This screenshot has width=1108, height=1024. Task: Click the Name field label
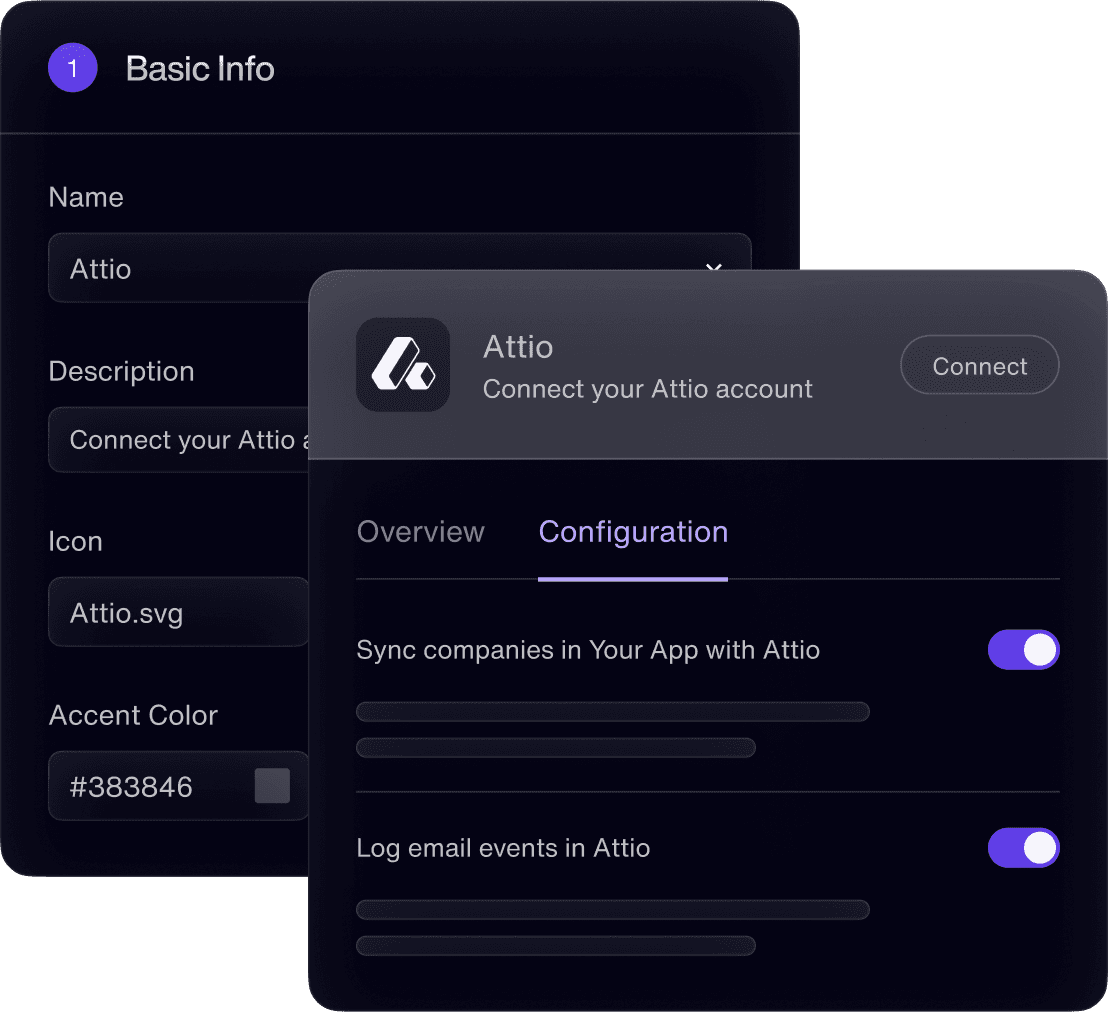(86, 197)
